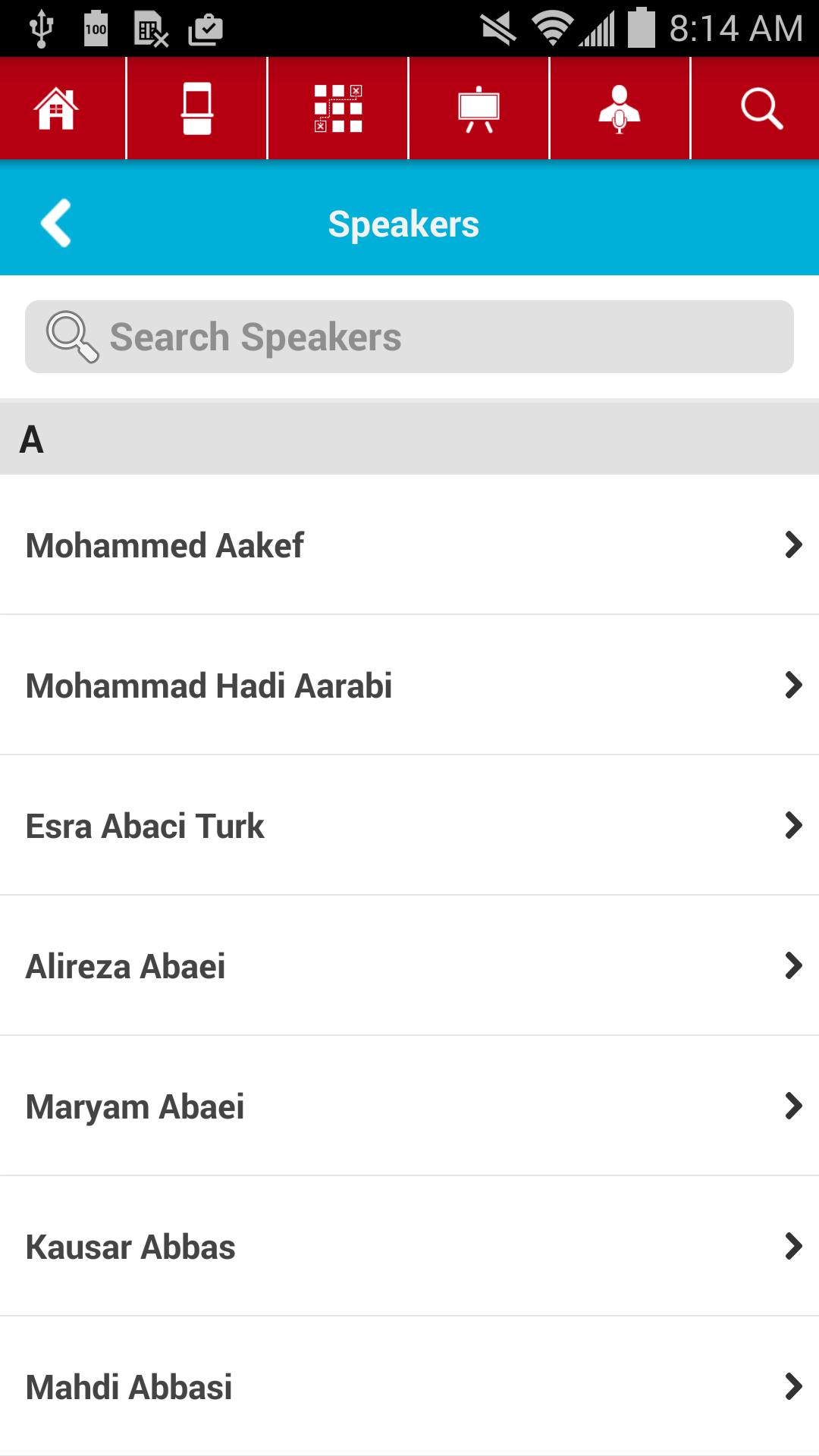Open the exhibitor booth icon

pos(197,108)
